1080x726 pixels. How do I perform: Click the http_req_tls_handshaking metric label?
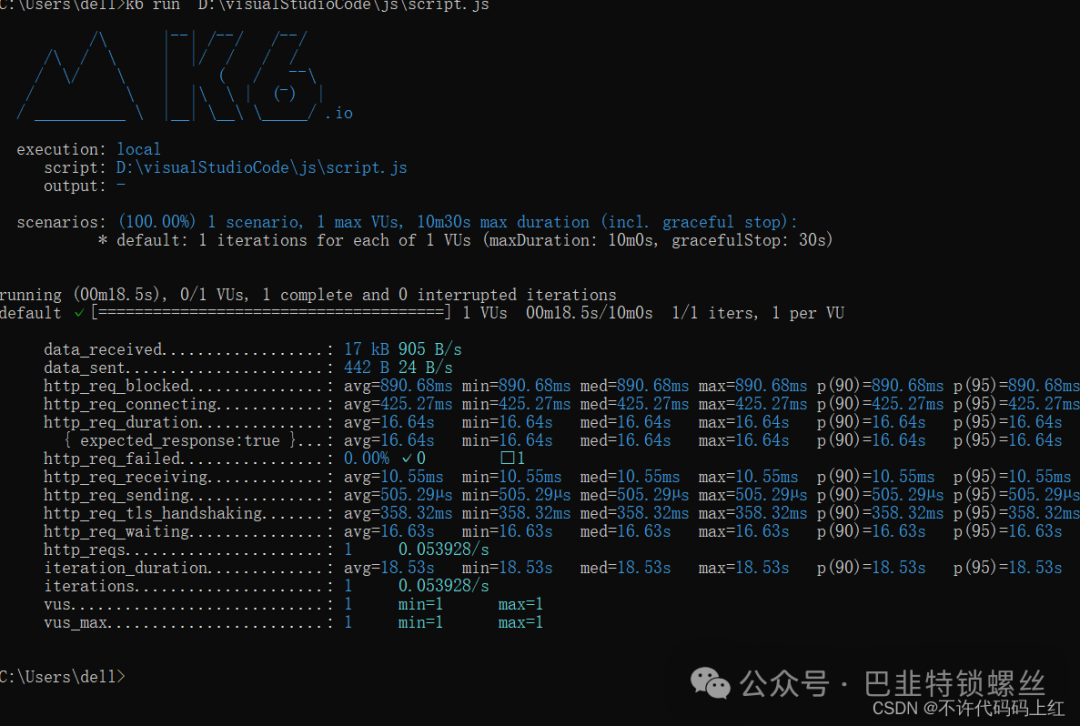(x=154, y=514)
